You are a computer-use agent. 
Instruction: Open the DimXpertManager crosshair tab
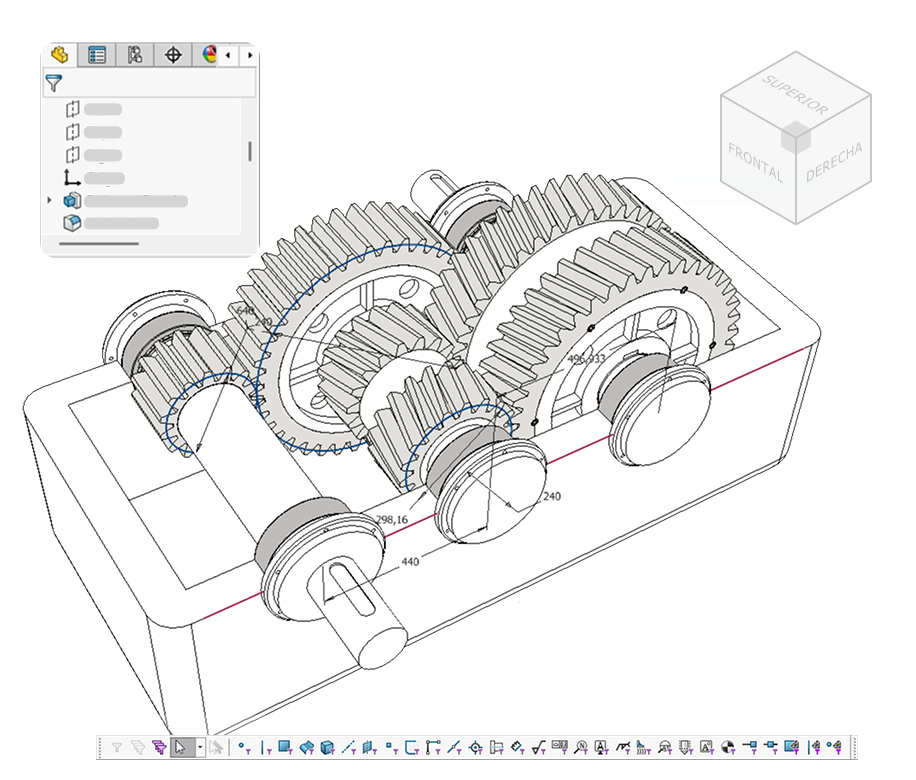(x=173, y=55)
